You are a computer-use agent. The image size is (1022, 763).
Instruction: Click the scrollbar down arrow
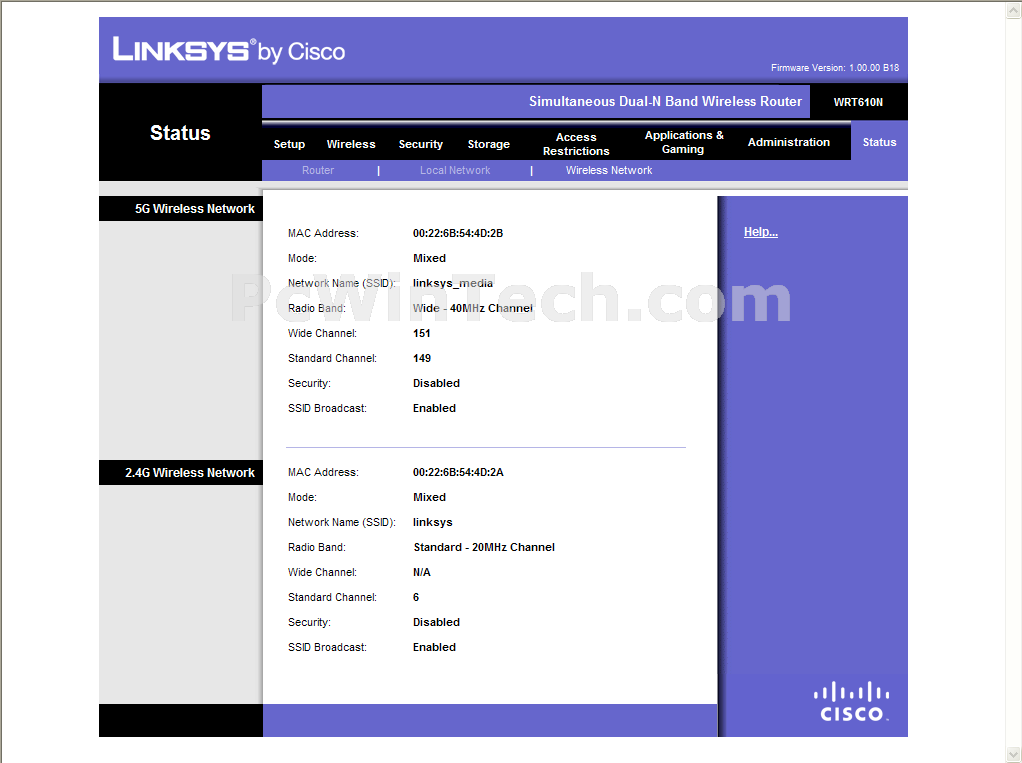coord(1014,754)
